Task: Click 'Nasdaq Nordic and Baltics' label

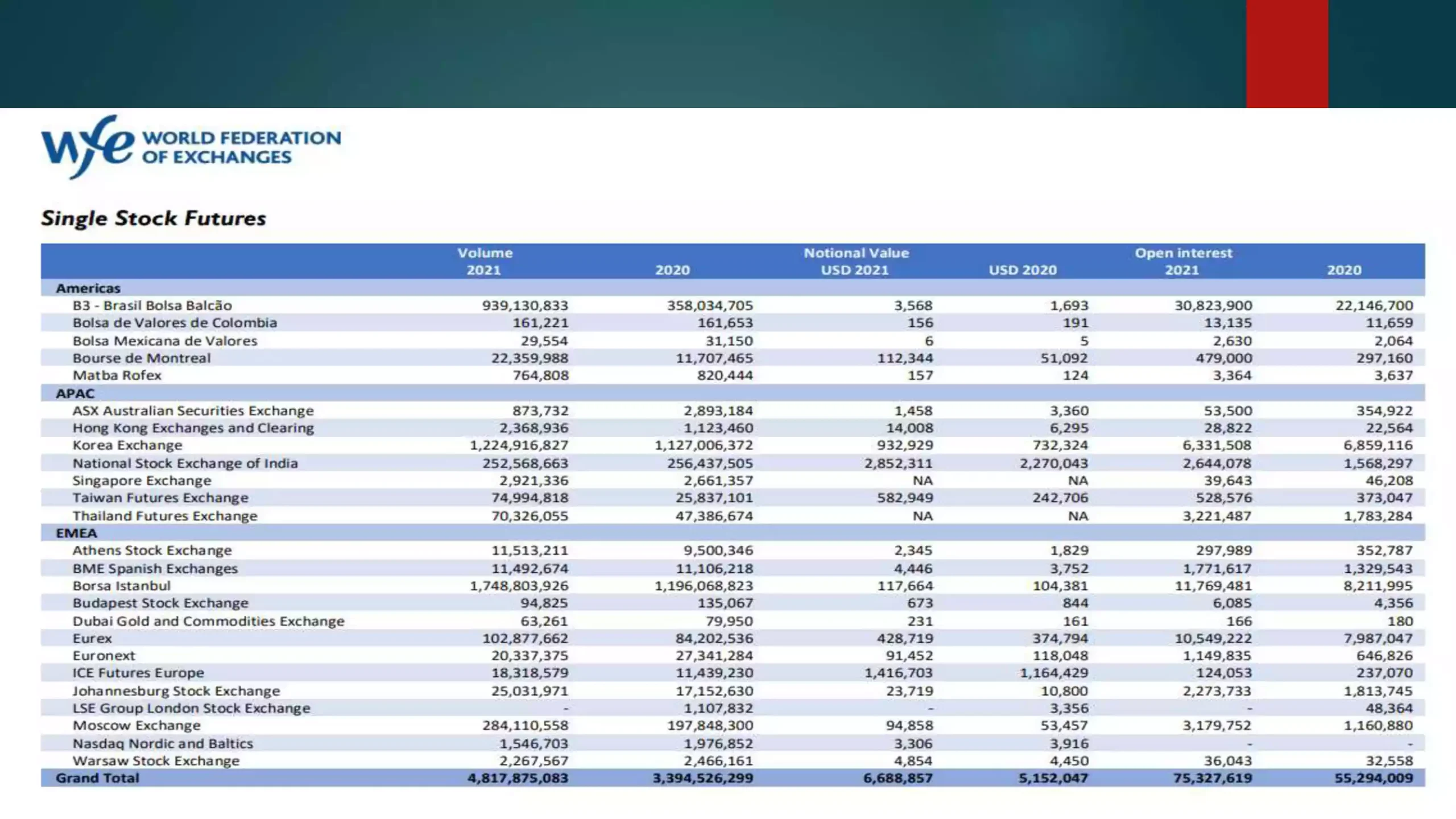Action: click(163, 743)
